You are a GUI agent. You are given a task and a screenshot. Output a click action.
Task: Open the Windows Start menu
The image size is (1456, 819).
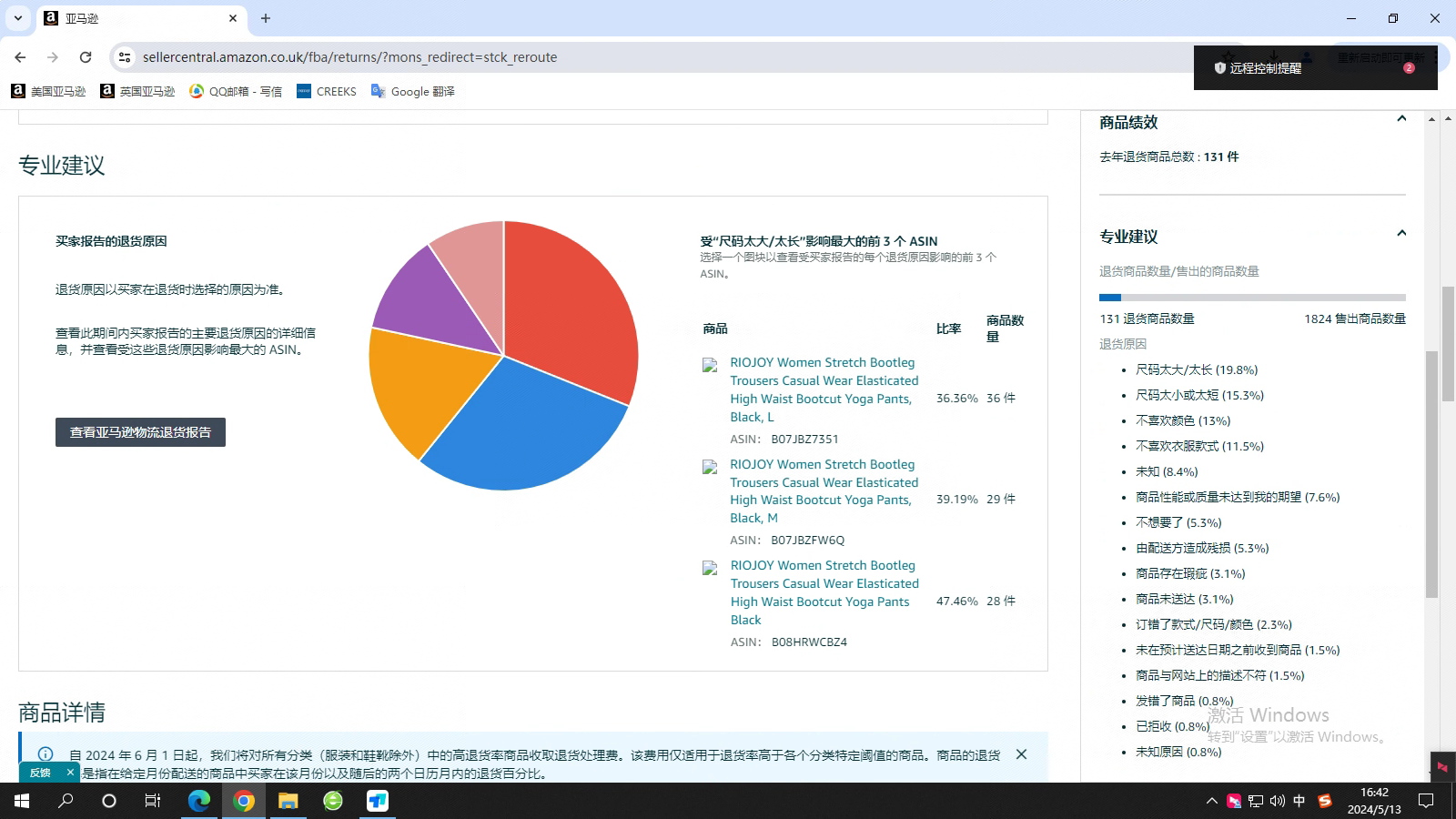22,801
